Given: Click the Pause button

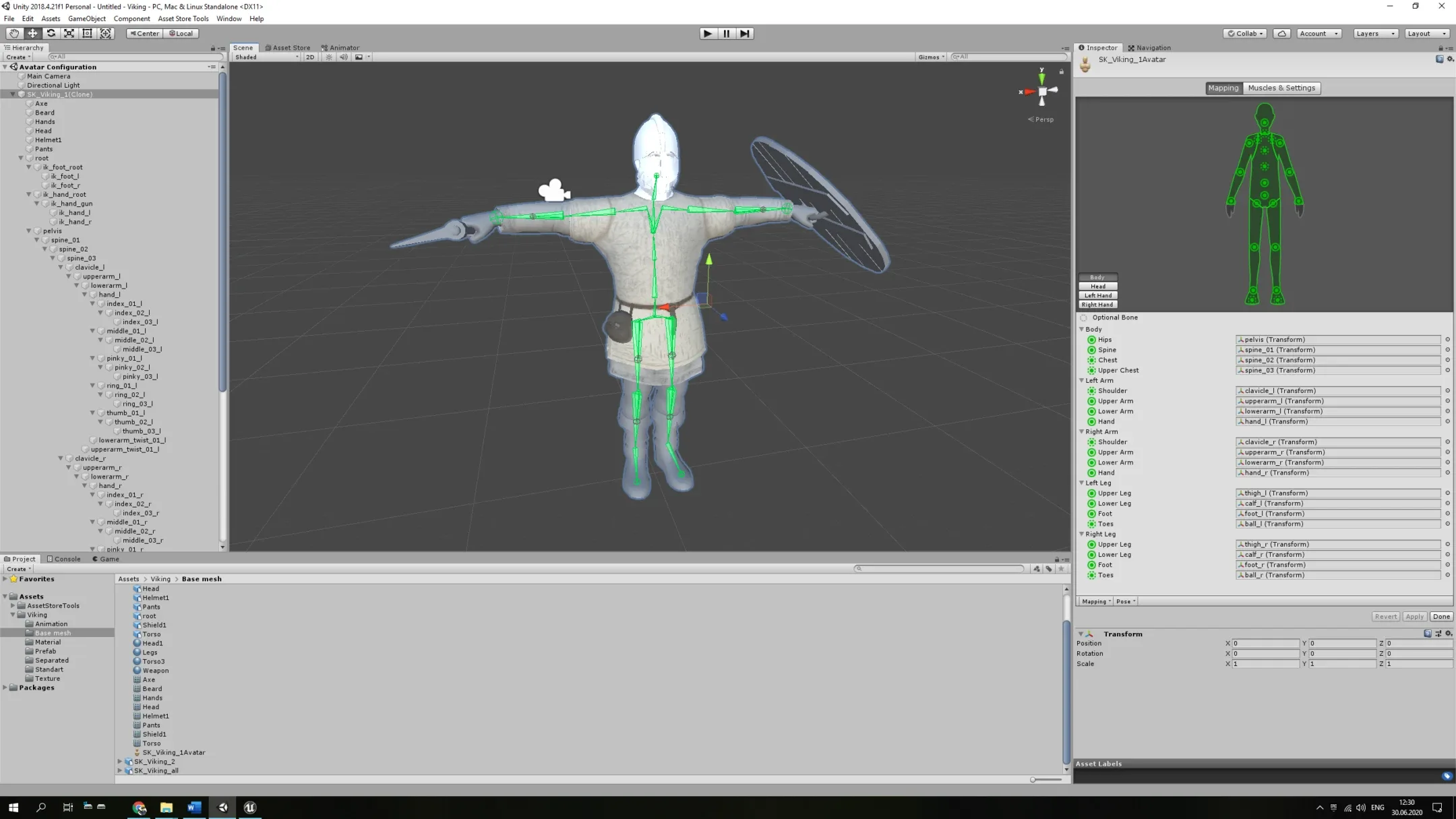Looking at the screenshot, I should [726, 33].
